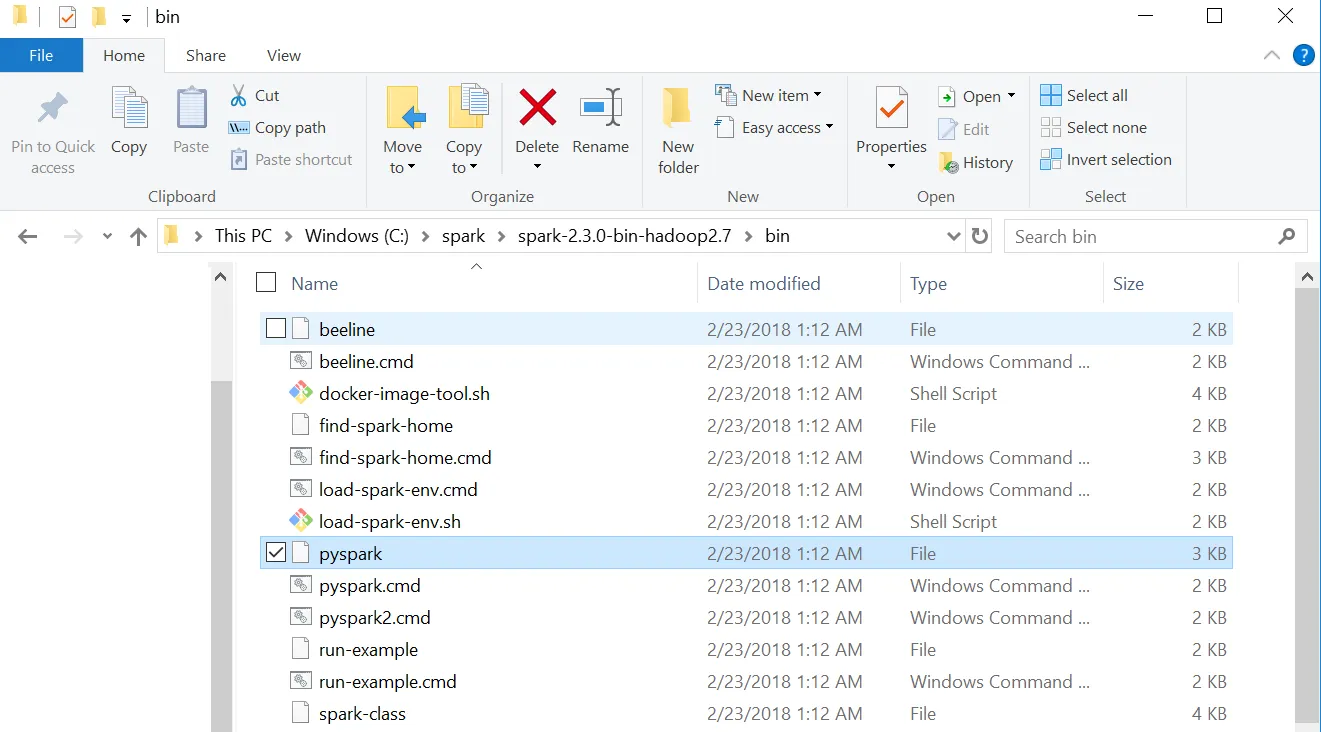Click New folder icon in title bar
Screen dimensions: 1321x732
coord(98,17)
